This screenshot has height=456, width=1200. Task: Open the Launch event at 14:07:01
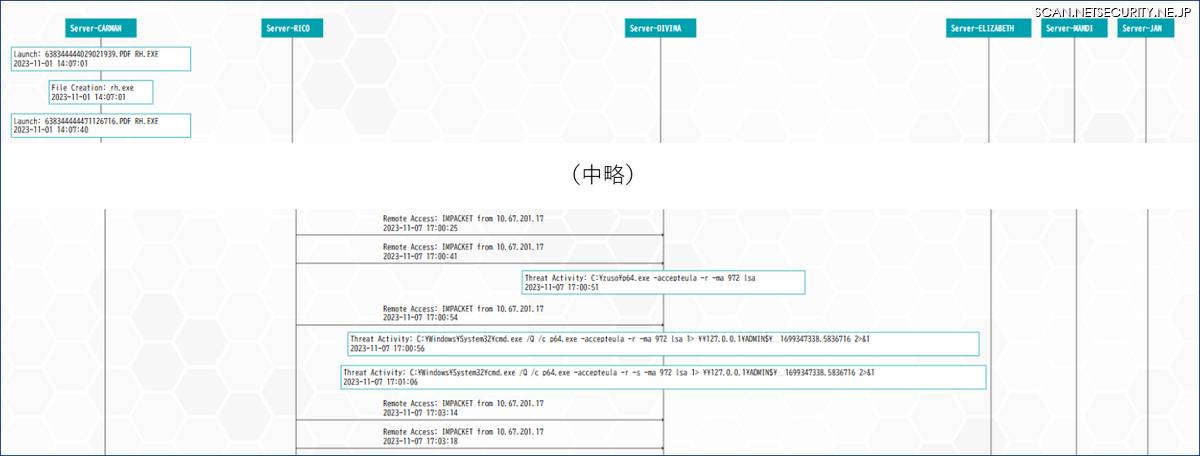(x=101, y=58)
